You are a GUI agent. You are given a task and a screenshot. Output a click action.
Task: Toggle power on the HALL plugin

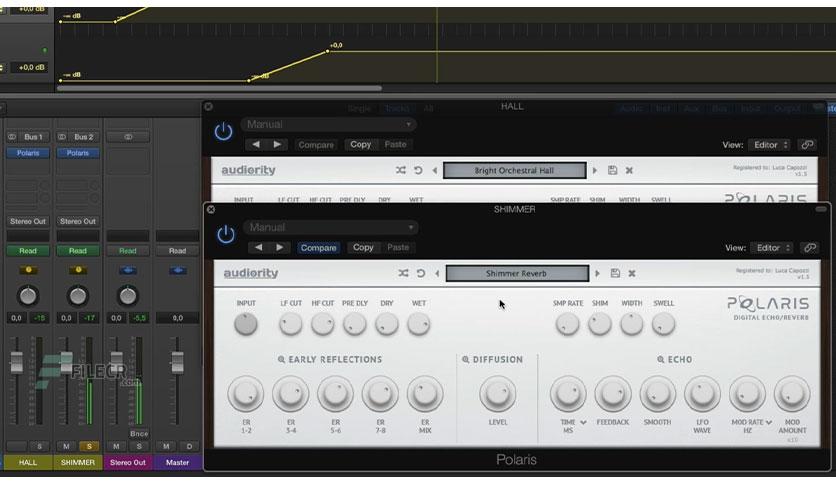(223, 132)
